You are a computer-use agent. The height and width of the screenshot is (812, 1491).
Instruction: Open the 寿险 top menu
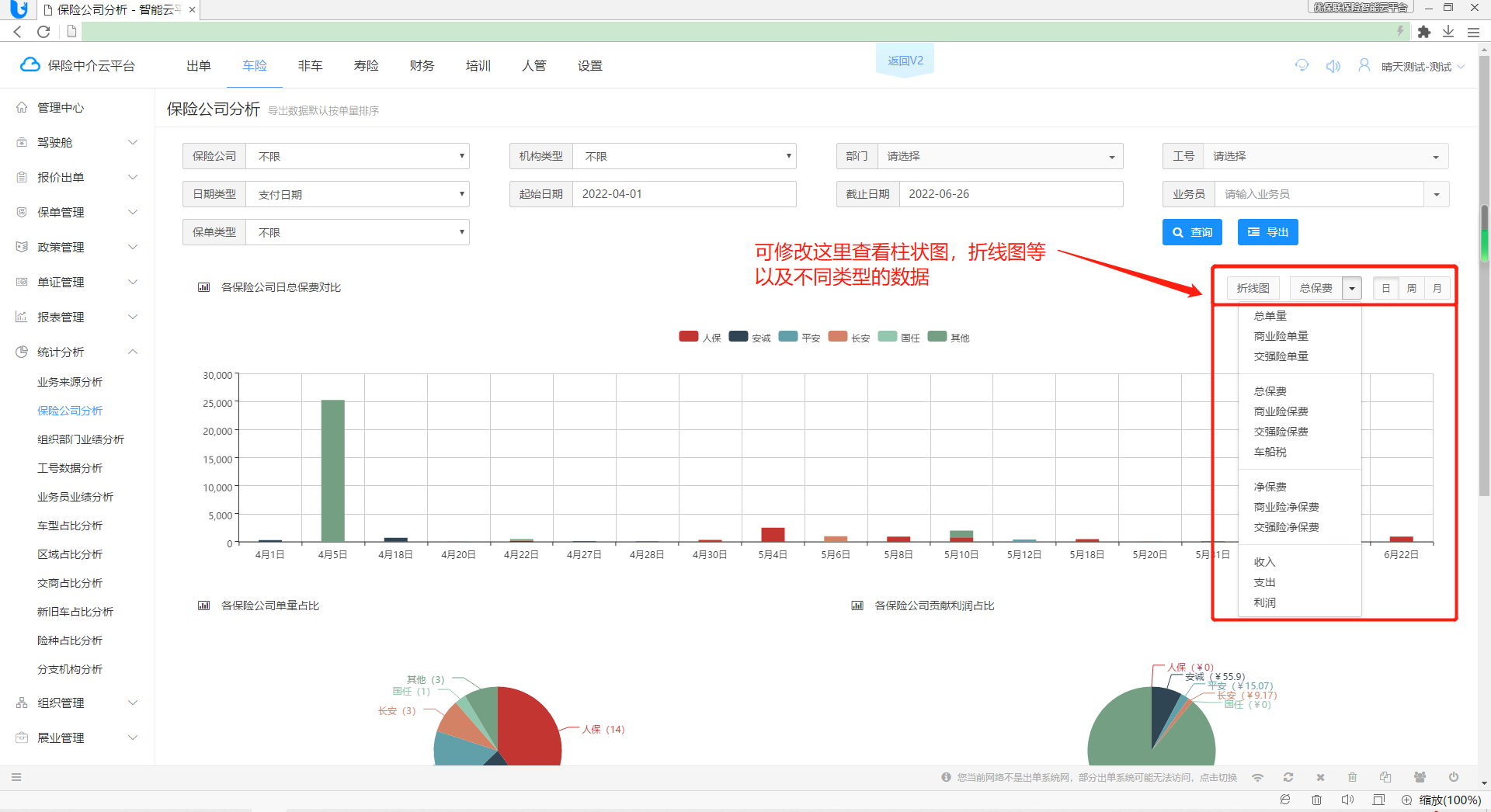click(367, 66)
